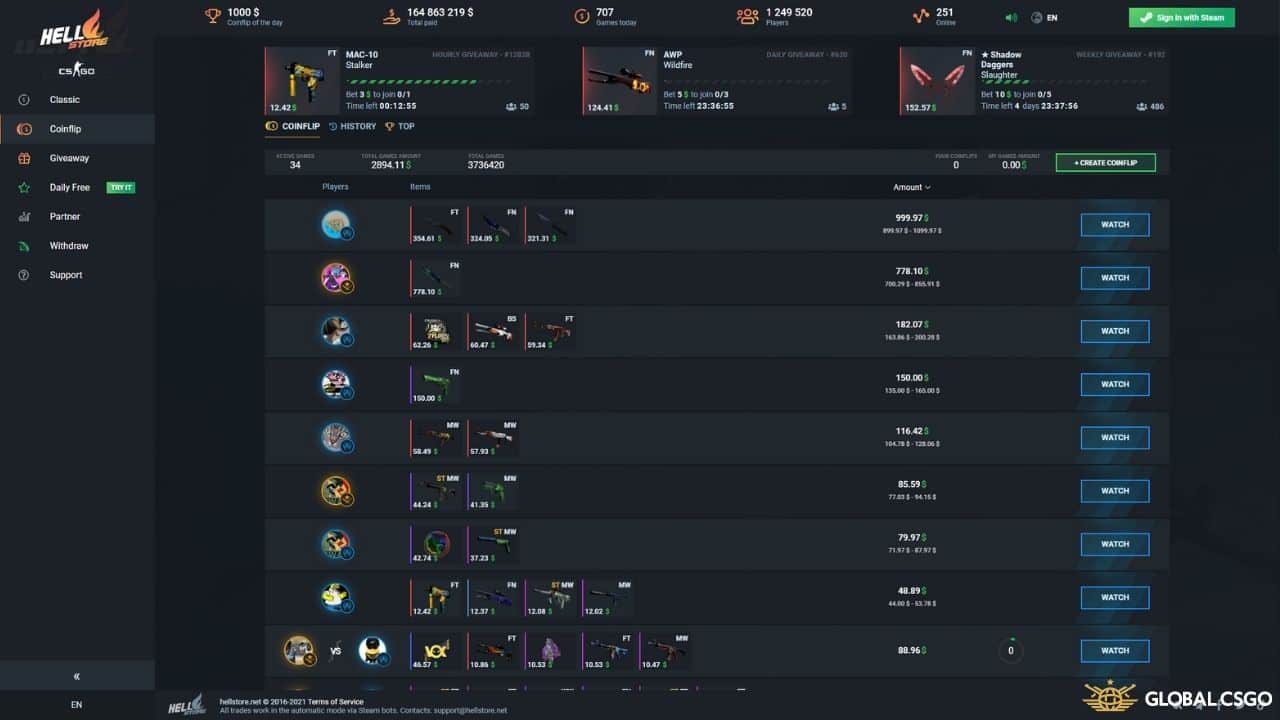
Task: Switch to the HISTORY tab
Action: pyautogui.click(x=352, y=126)
